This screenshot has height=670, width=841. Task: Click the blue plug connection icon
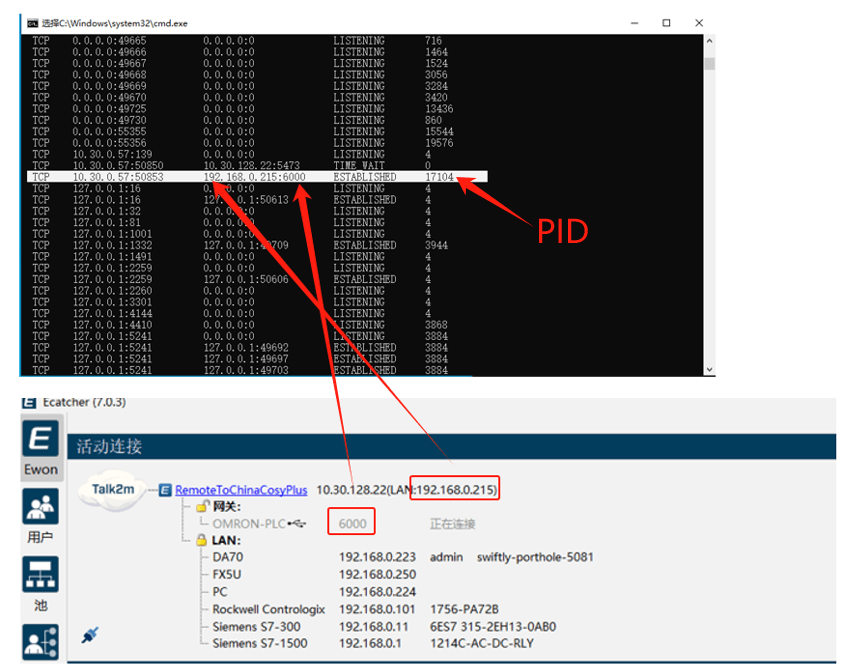pyautogui.click(x=90, y=635)
